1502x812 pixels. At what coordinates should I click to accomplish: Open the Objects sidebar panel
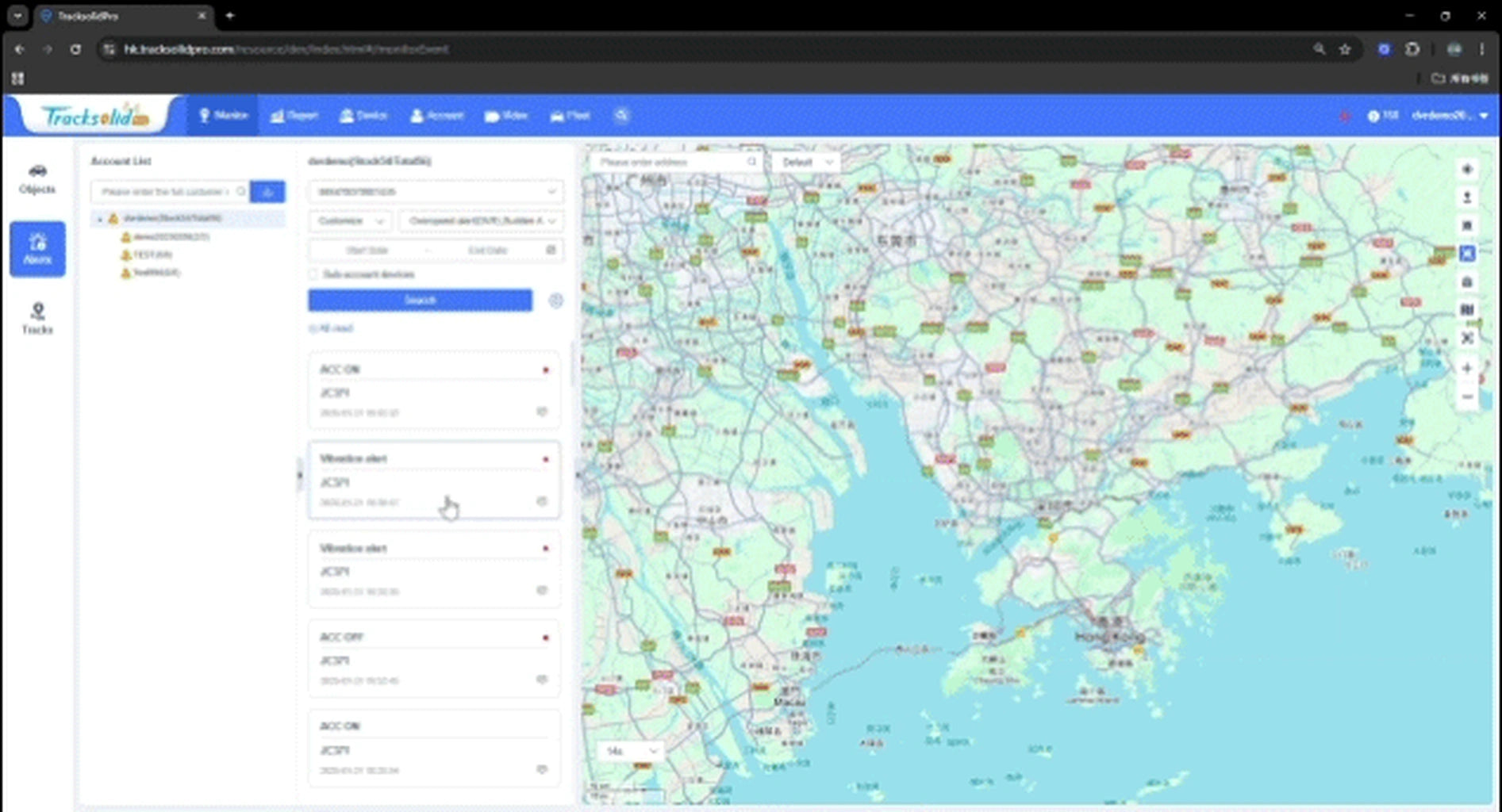pyautogui.click(x=37, y=178)
